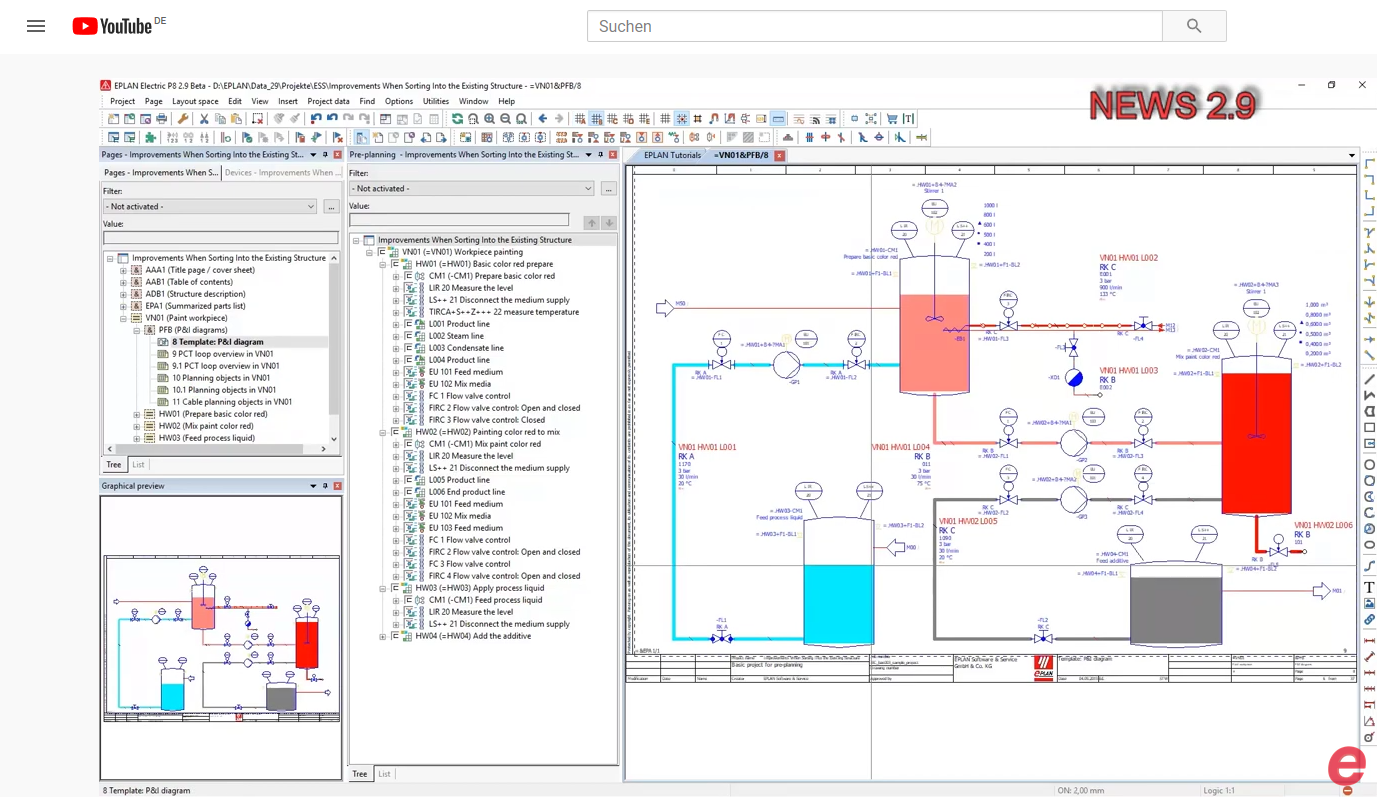
Task: Select the Insert hyperlink tool in right toolbar
Action: 1369,619
